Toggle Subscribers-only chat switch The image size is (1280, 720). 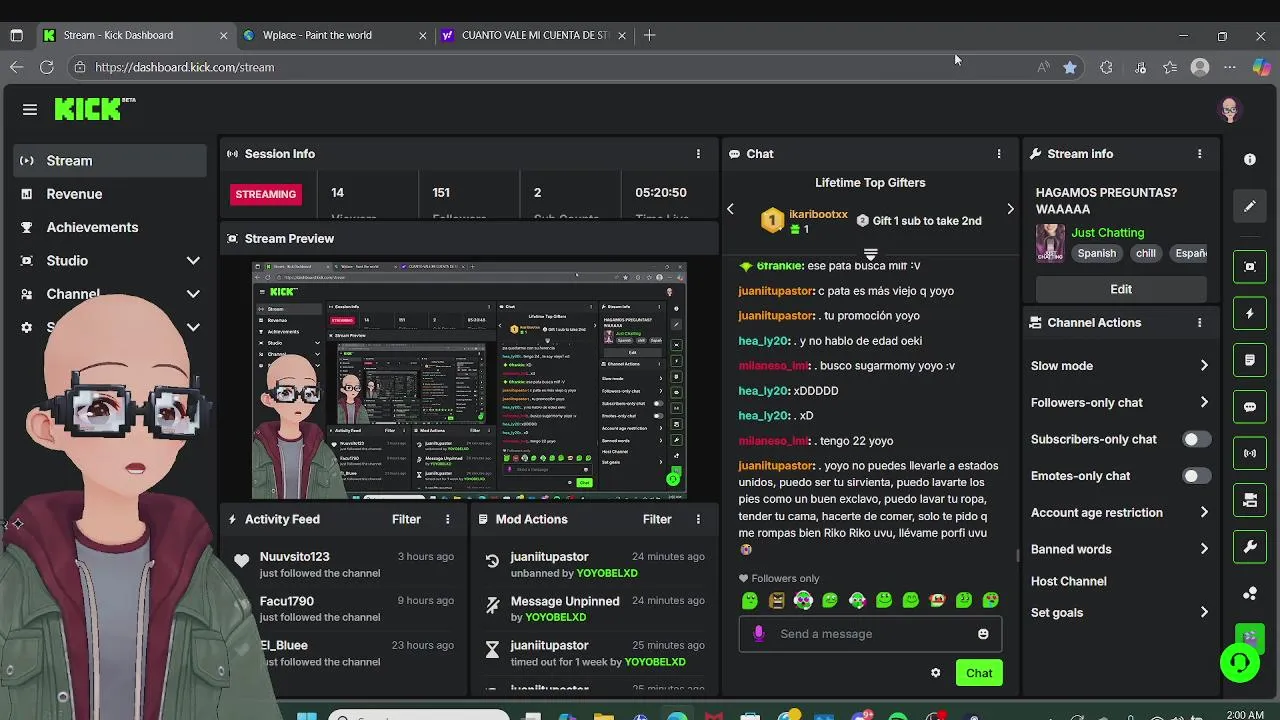pyautogui.click(x=1196, y=439)
